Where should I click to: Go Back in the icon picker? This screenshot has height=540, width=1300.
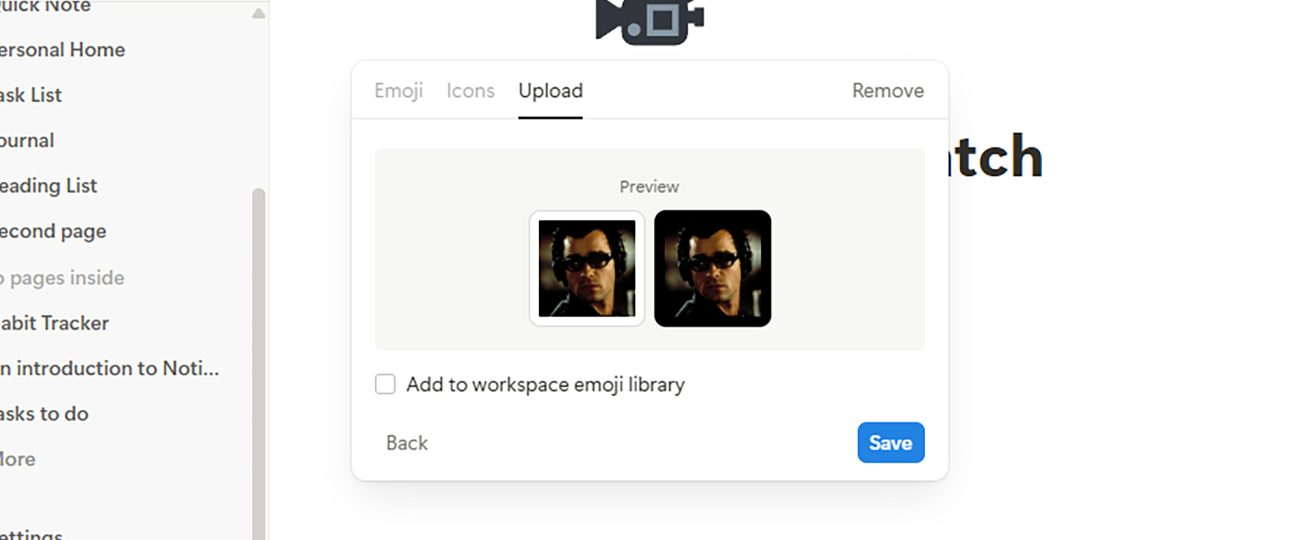click(407, 443)
